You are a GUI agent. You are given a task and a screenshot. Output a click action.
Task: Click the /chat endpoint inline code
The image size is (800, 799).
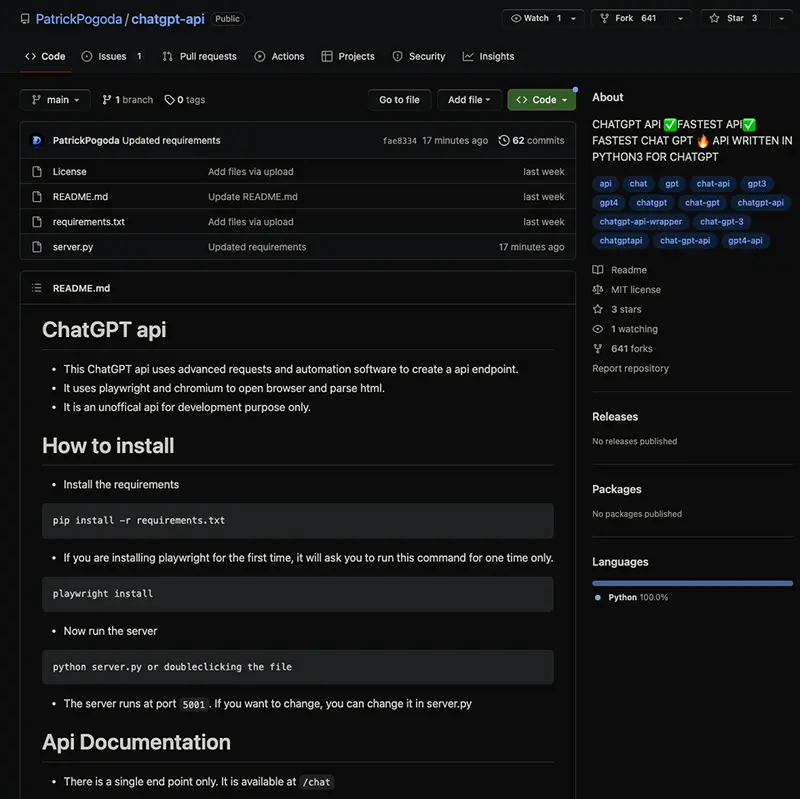(x=316, y=782)
